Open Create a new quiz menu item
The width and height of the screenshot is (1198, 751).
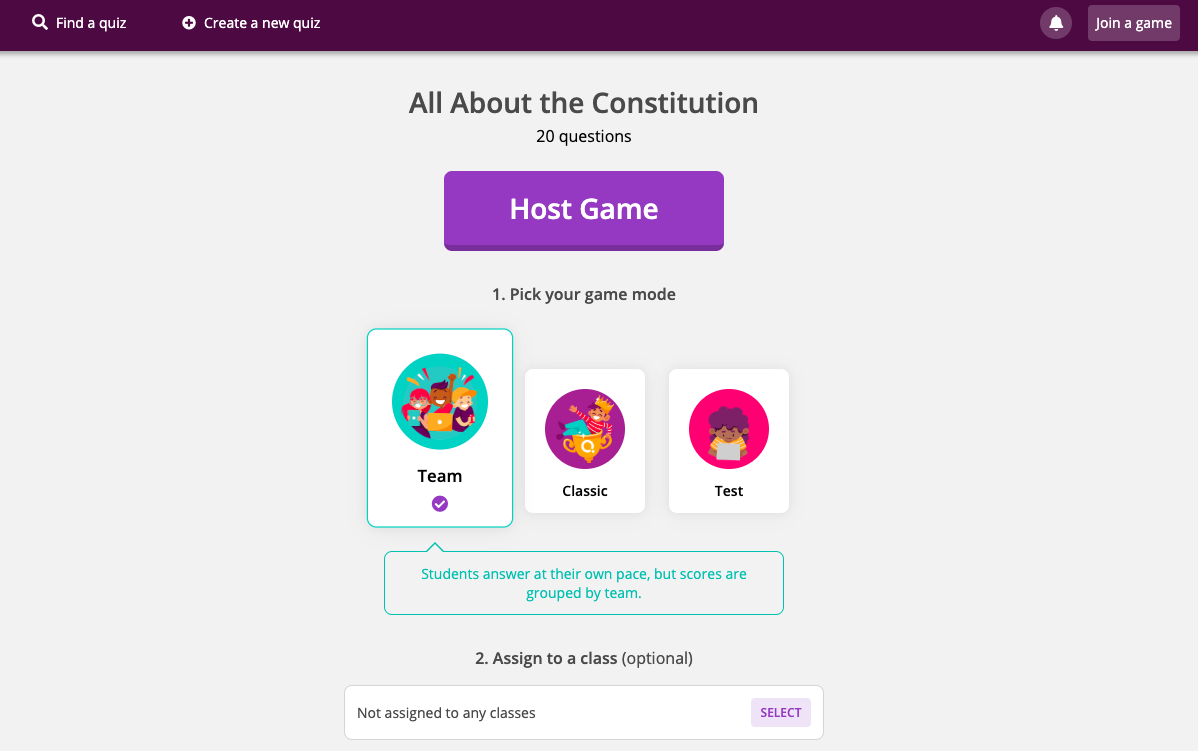[x=251, y=23]
